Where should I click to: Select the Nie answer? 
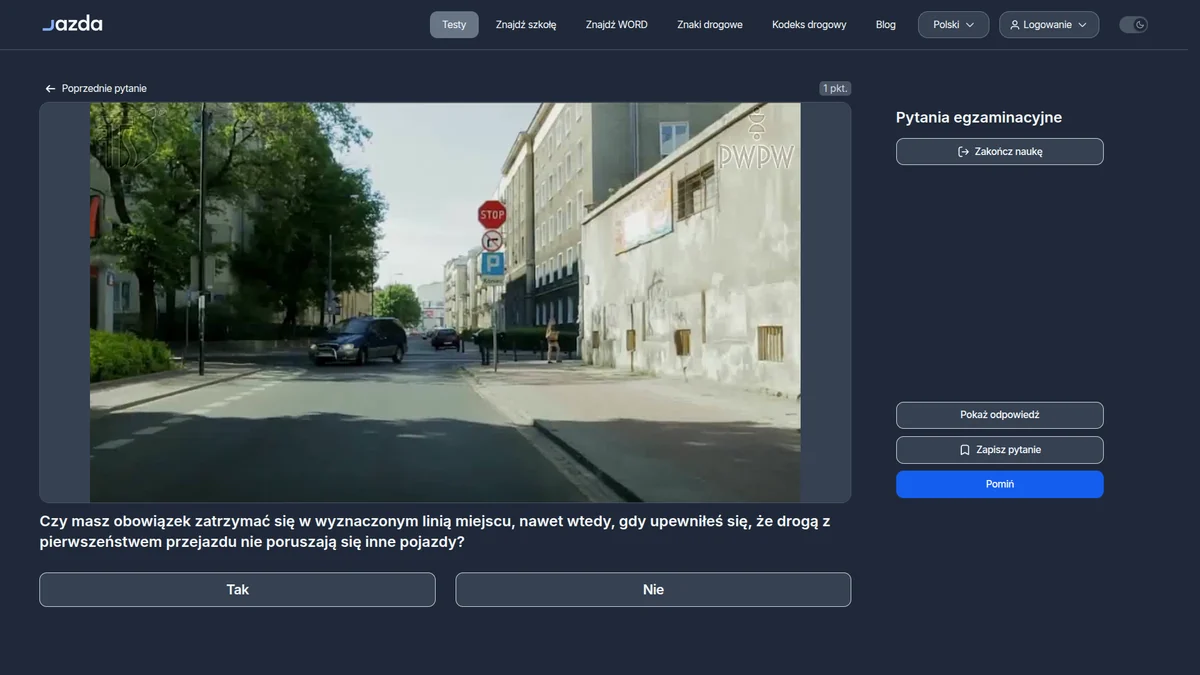pos(653,590)
